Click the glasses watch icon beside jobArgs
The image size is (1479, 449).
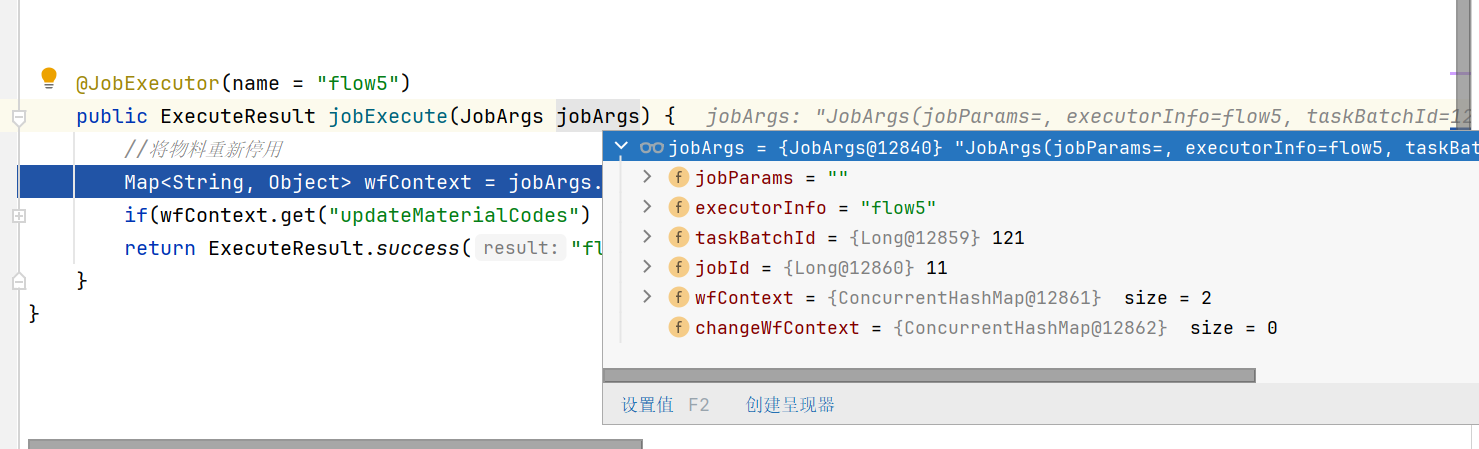tap(652, 148)
